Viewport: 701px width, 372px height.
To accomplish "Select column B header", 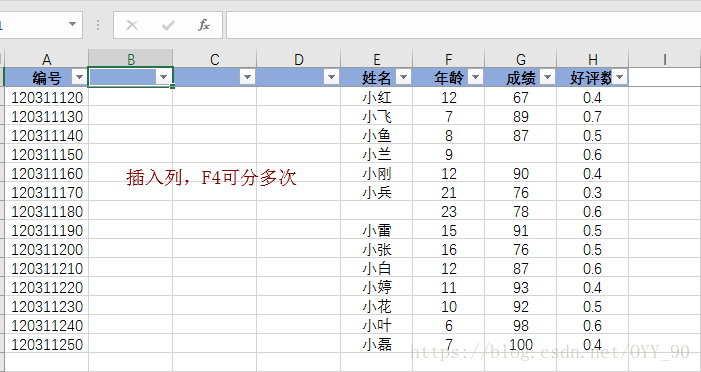I will (x=131, y=59).
